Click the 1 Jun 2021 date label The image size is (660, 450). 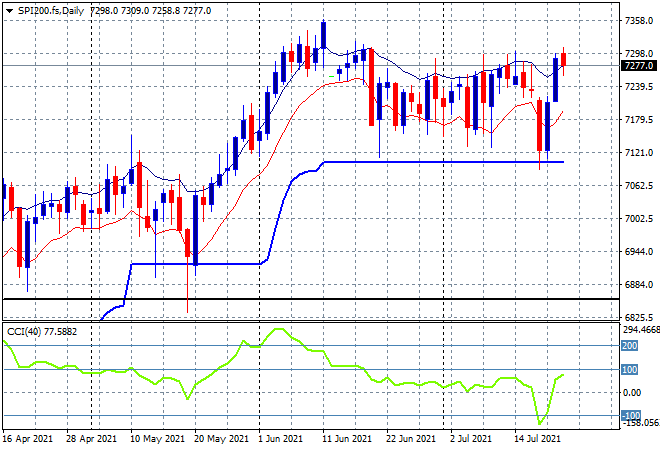(x=281, y=439)
